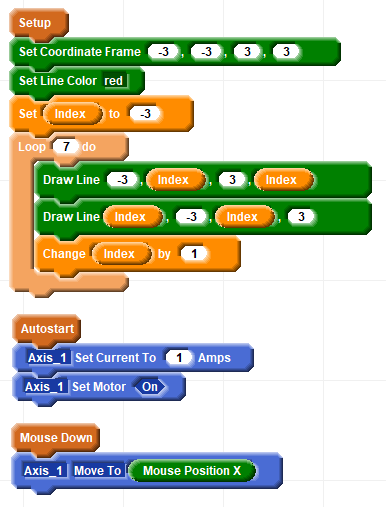Toggle the Motor On switch
Screen dimensions: 386x507
pos(150,387)
